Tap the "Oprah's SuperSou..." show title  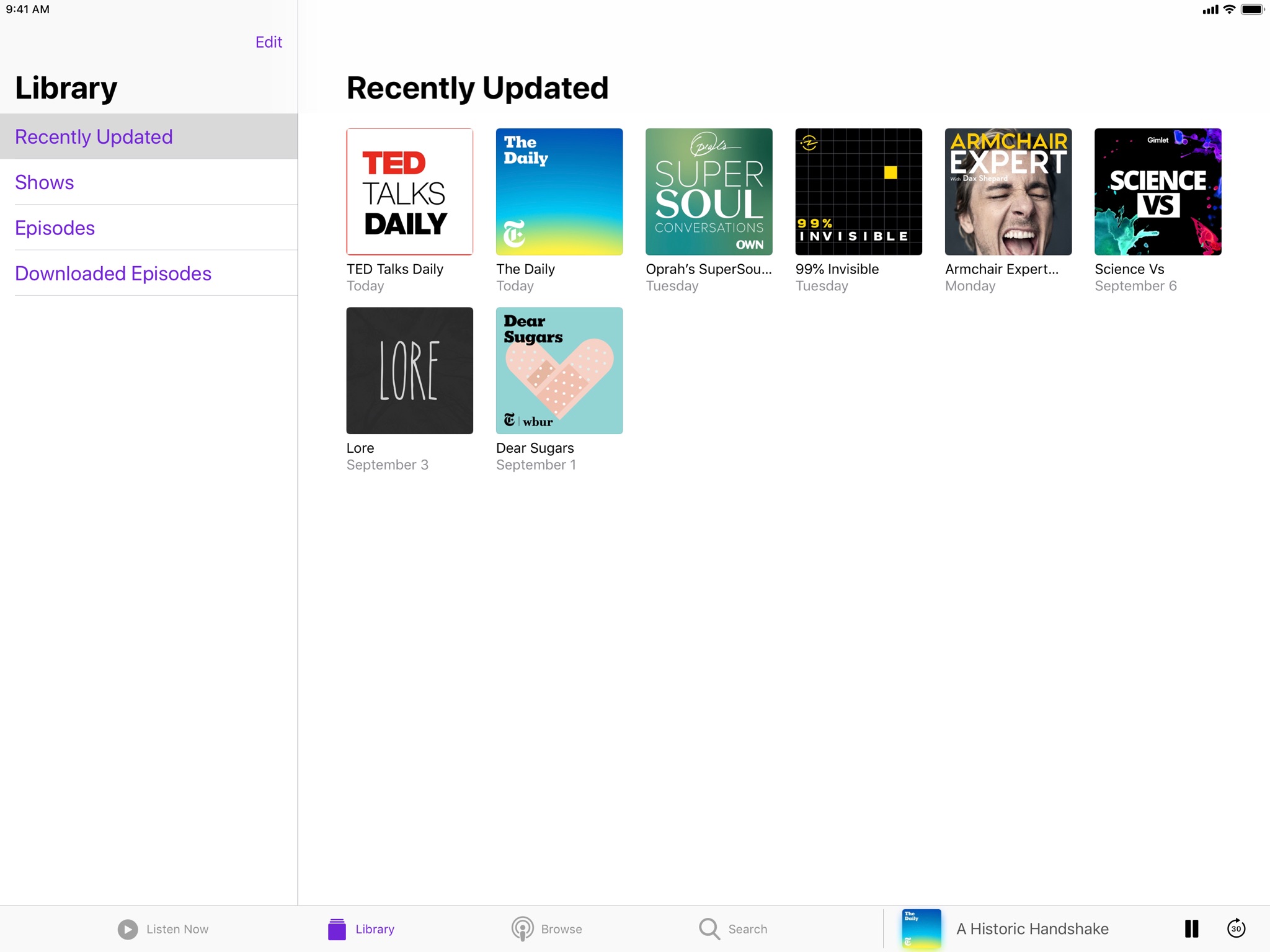coord(709,269)
